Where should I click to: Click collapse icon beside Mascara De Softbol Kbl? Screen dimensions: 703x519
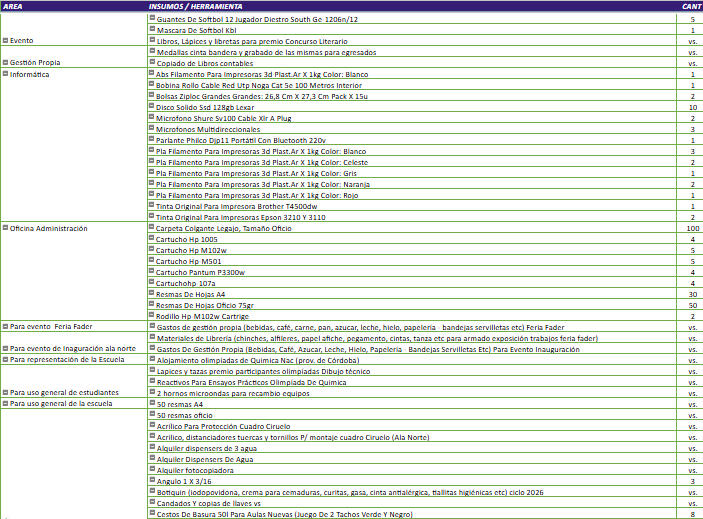(153, 30)
